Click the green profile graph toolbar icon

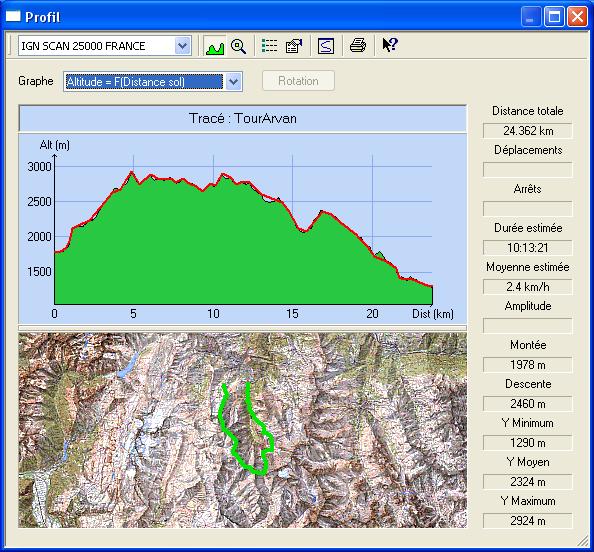tap(215, 46)
